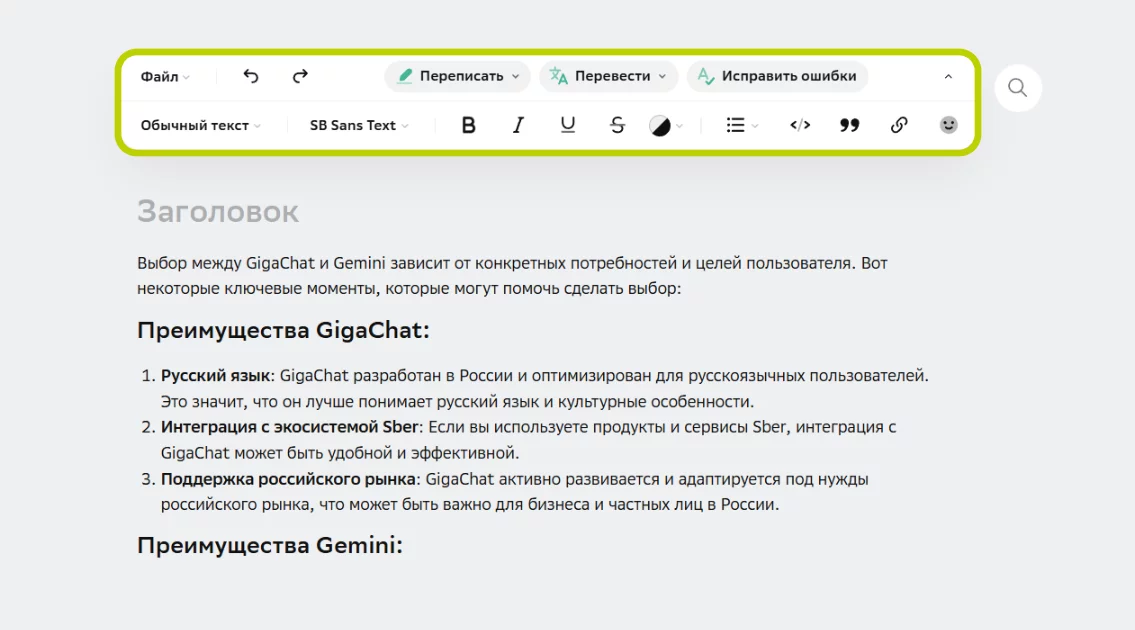The height and width of the screenshot is (630, 1135).
Task: Collapse the toolbar with the chevron up
Action: (948, 76)
